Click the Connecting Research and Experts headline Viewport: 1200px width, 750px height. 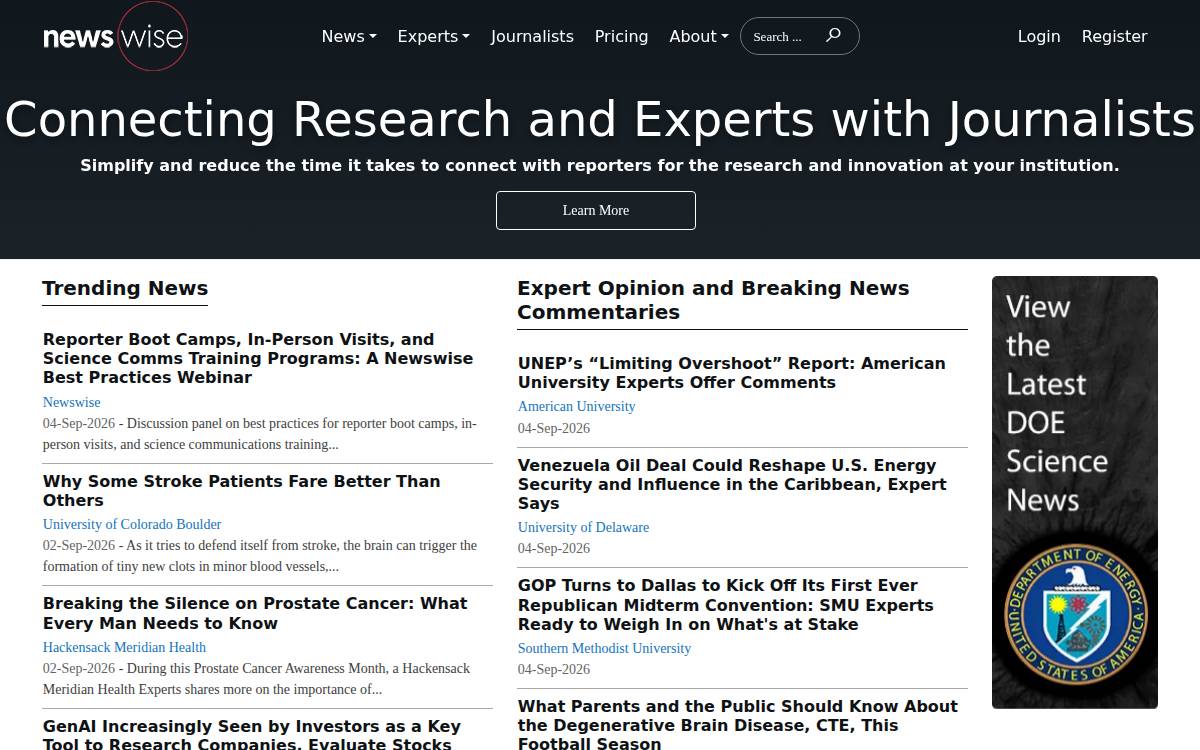tap(600, 119)
